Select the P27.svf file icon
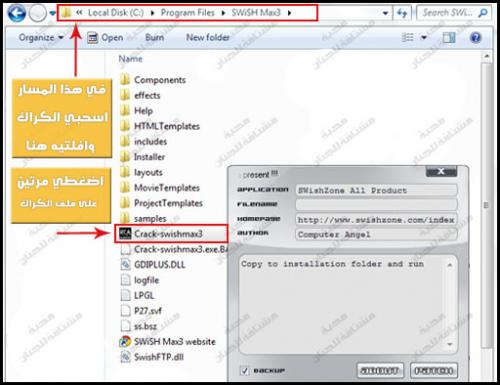 (125, 311)
